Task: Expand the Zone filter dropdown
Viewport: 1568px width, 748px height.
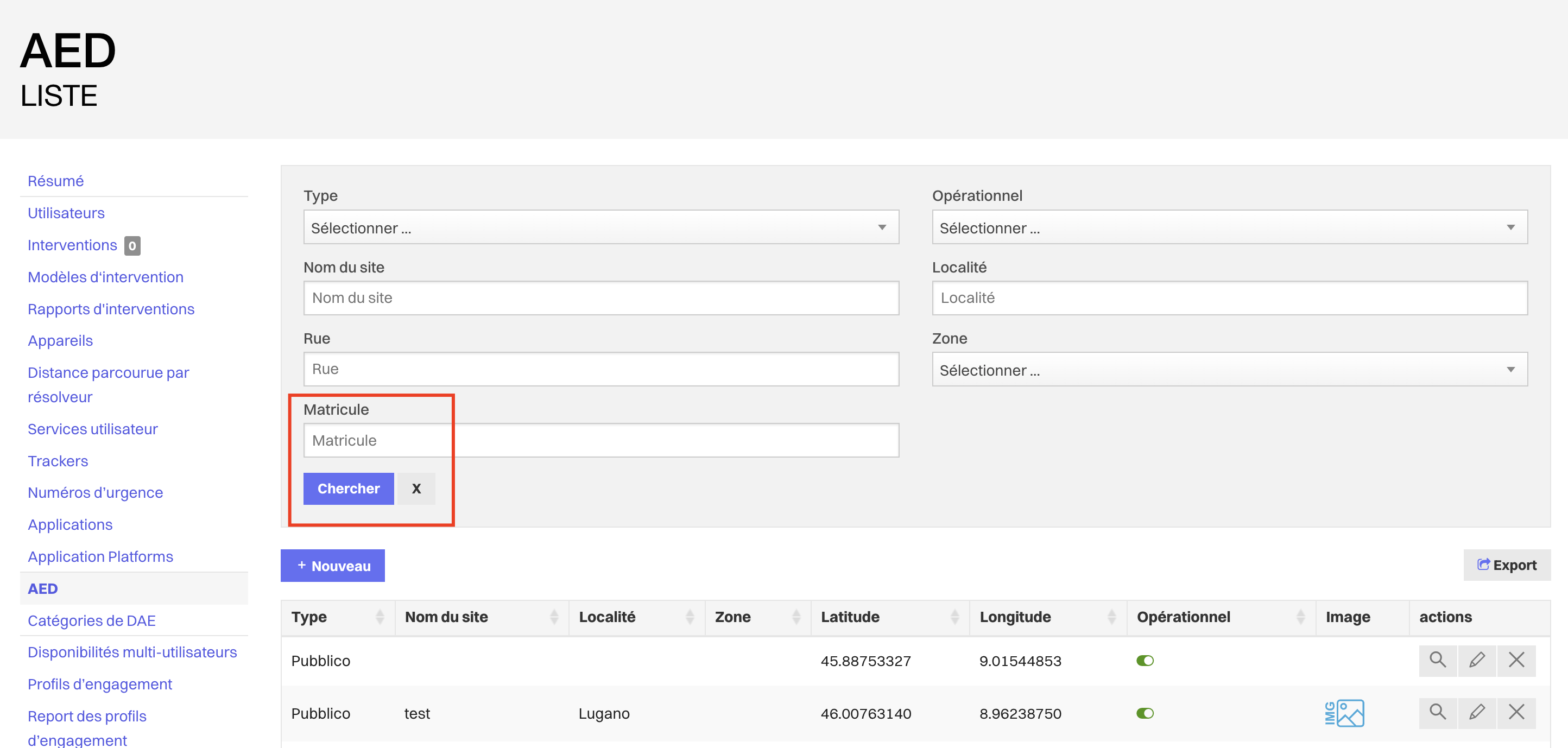Action: pyautogui.click(x=1229, y=370)
